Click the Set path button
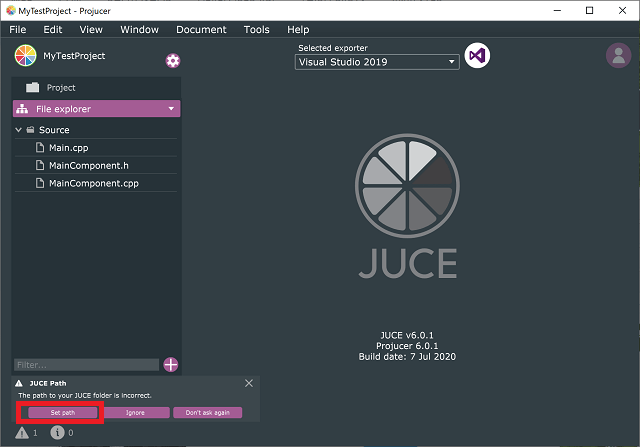Viewport: 640px width, 447px height. tap(63, 413)
